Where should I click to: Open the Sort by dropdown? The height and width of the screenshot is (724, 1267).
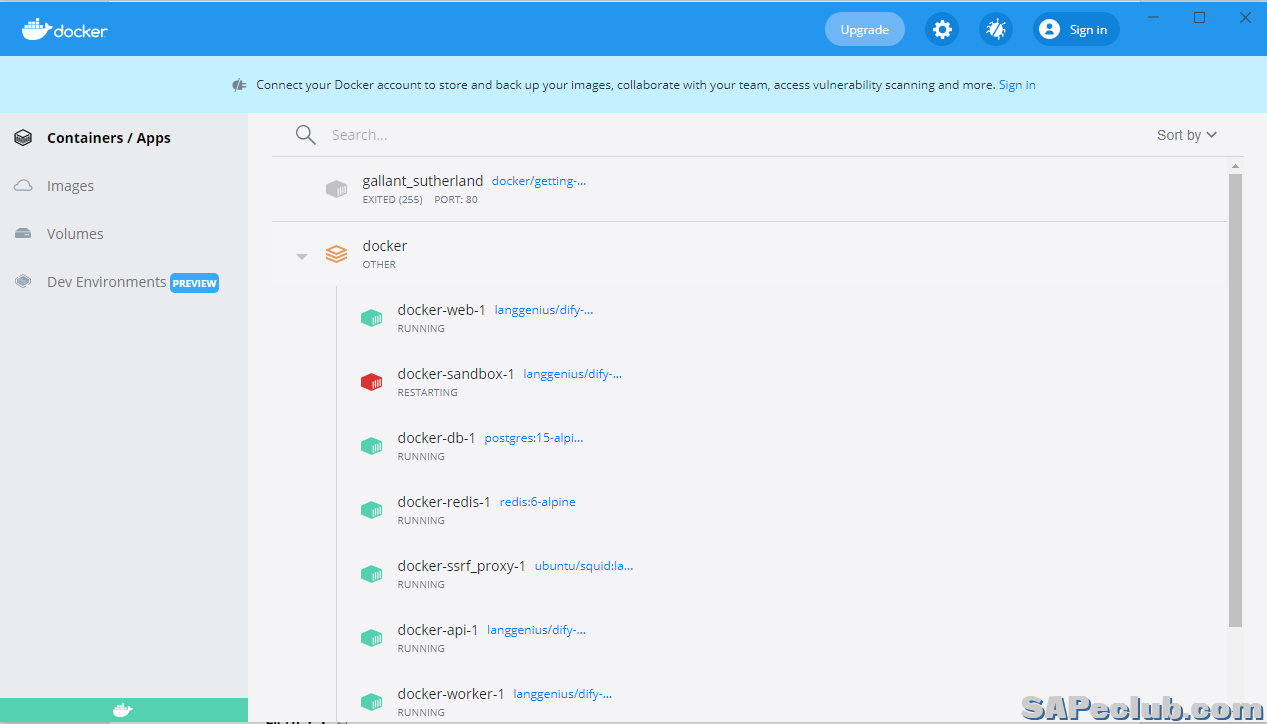tap(1186, 135)
